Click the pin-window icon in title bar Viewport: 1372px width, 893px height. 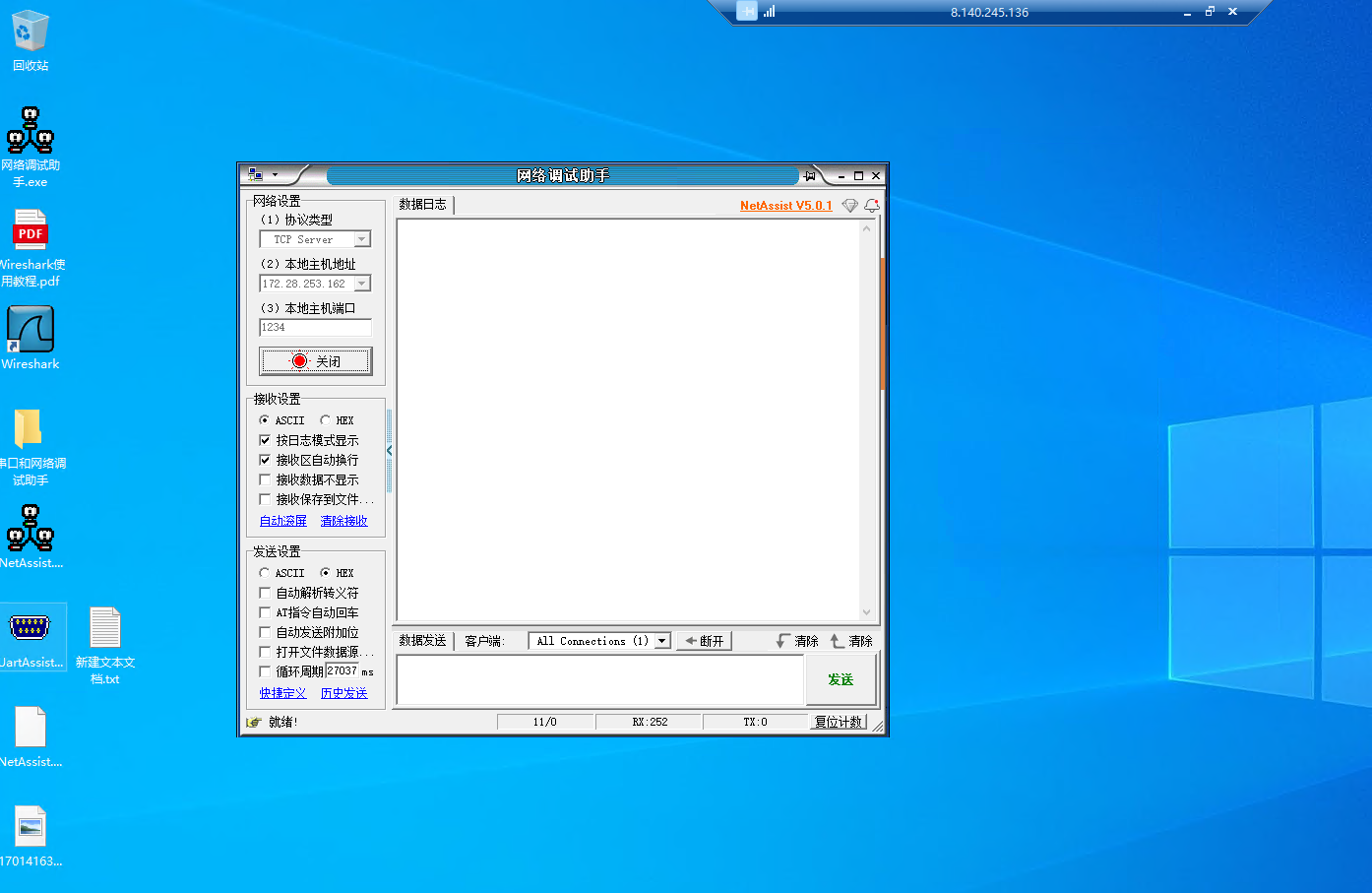pyautogui.click(x=809, y=175)
